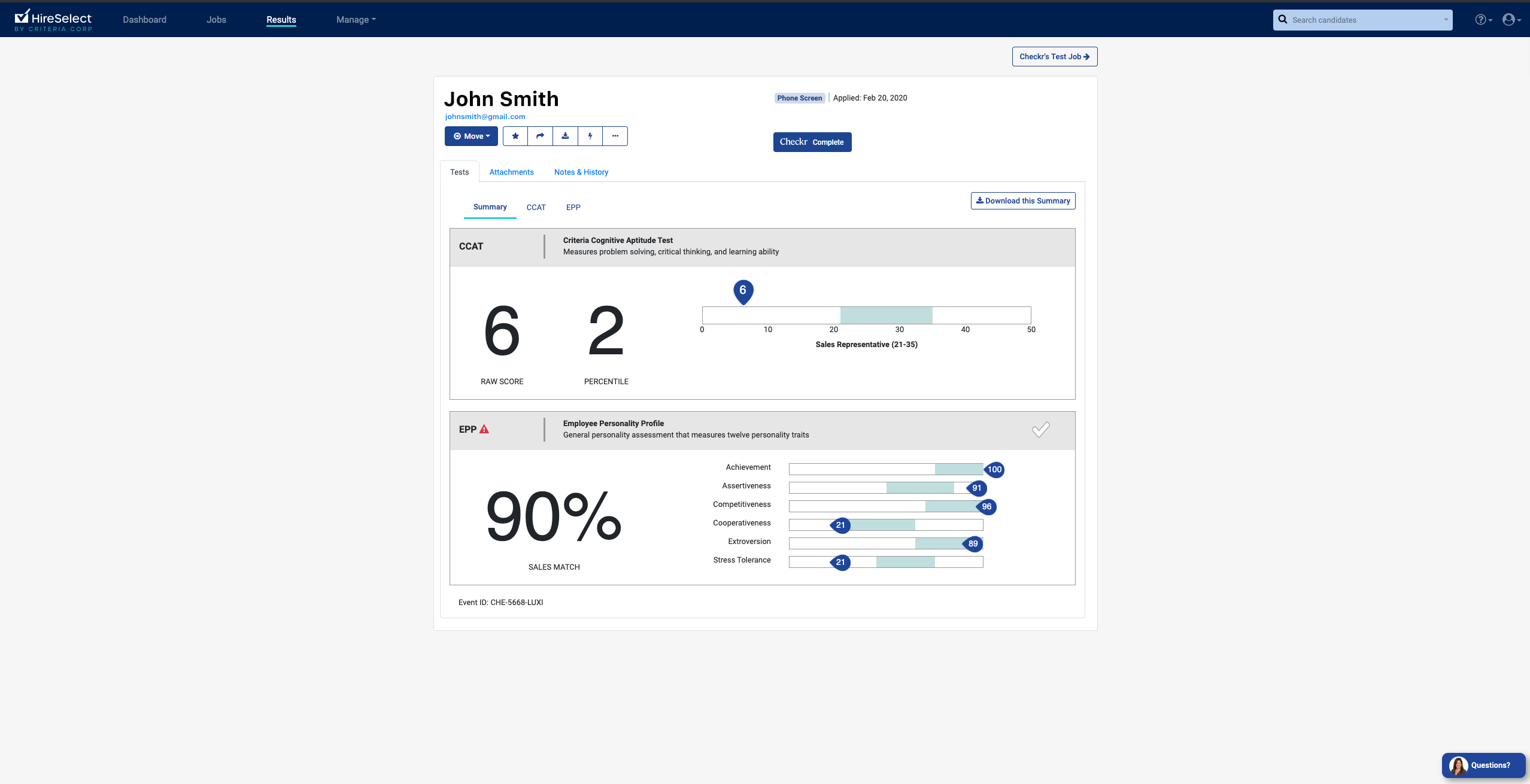This screenshot has height=784, width=1530.
Task: Click the Assertiveness 91 score marker
Action: tap(976, 488)
